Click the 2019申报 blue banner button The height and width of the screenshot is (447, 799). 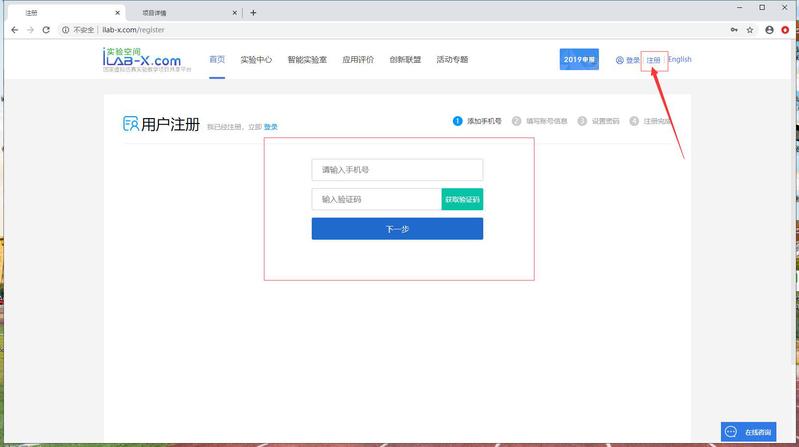(x=578, y=60)
